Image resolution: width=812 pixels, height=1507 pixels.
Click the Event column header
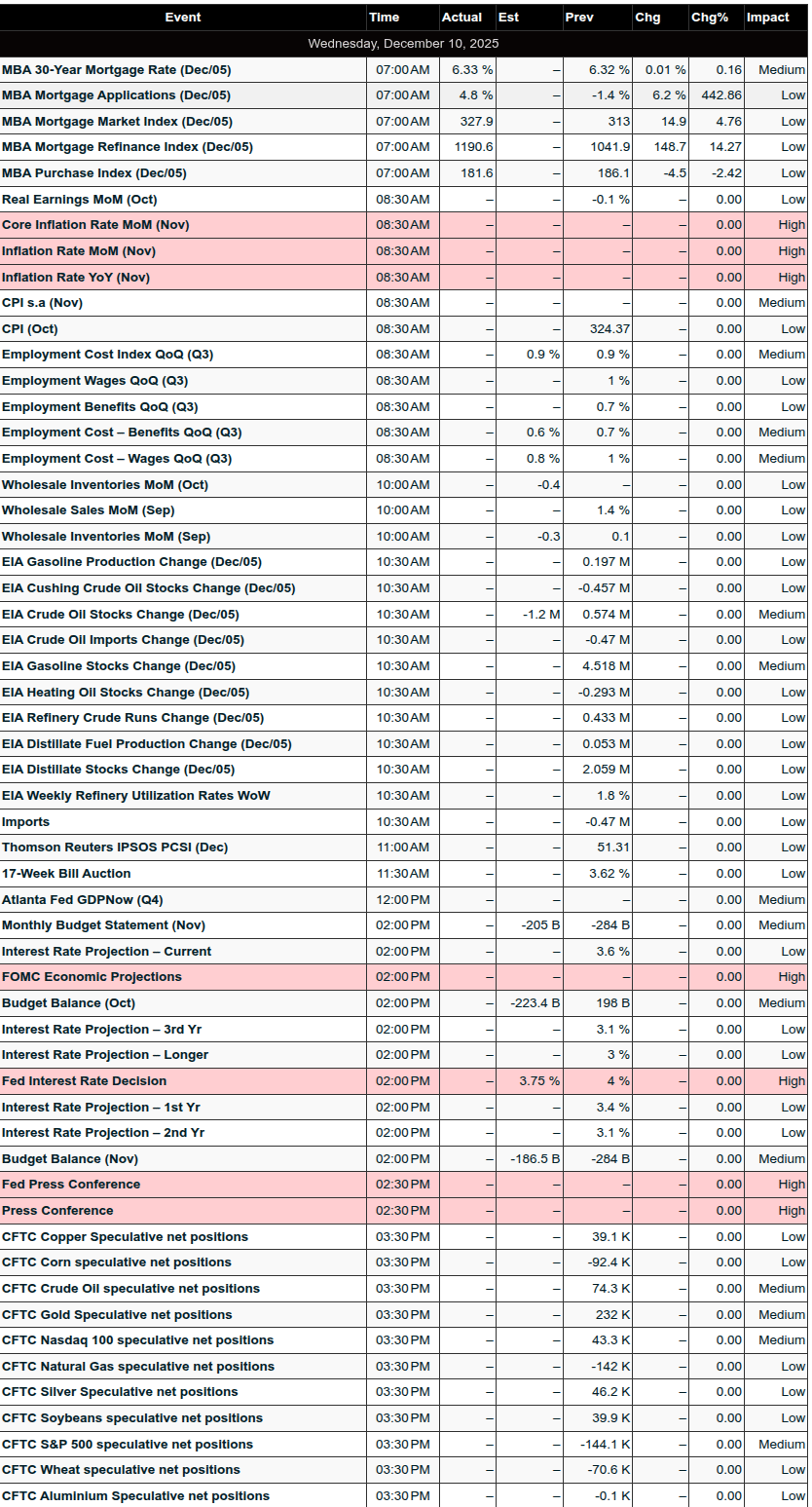(x=183, y=18)
